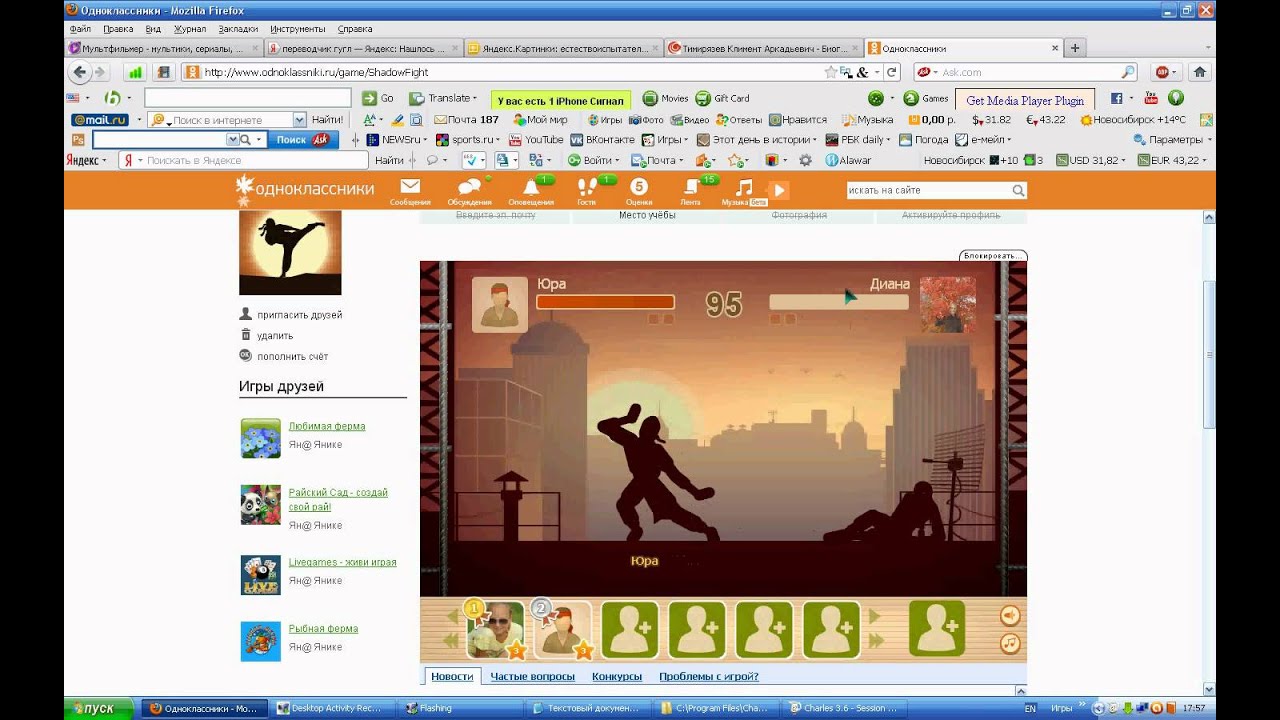Click Юра orange health bar
Viewport: 1280px width, 720px height.
[605, 302]
